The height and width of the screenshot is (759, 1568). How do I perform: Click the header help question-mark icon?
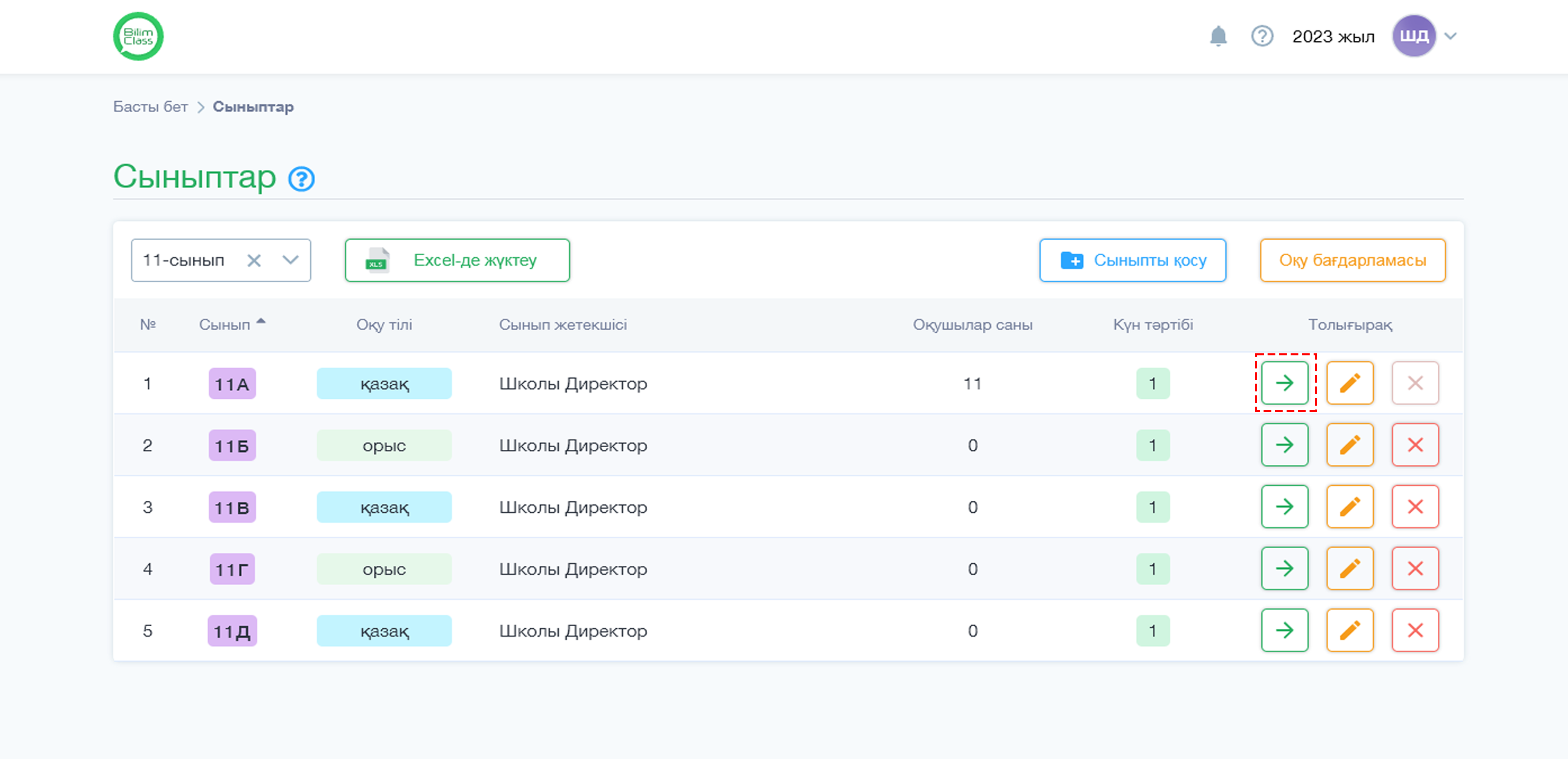point(1262,36)
